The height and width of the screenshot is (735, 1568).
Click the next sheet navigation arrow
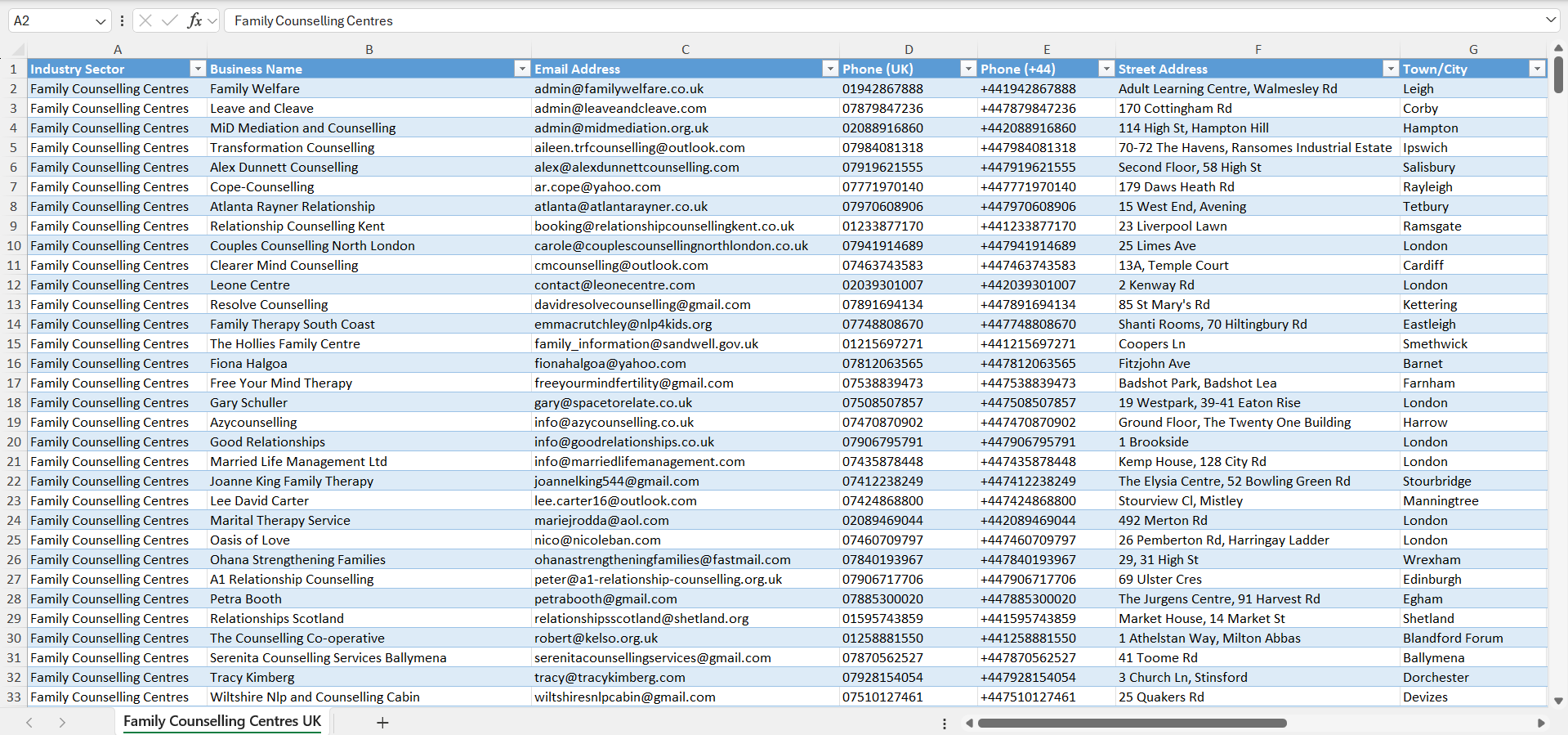point(62,723)
